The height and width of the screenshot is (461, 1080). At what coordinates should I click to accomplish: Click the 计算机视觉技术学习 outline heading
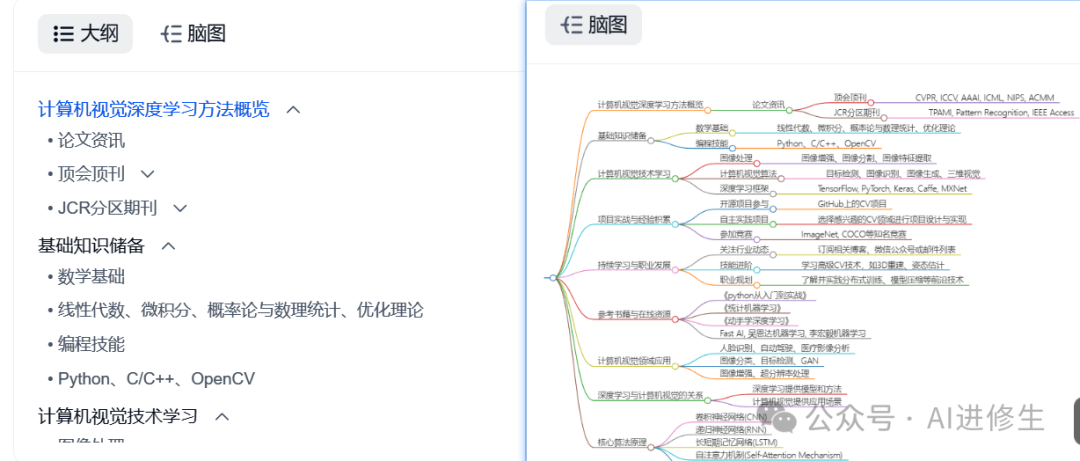coord(118,416)
